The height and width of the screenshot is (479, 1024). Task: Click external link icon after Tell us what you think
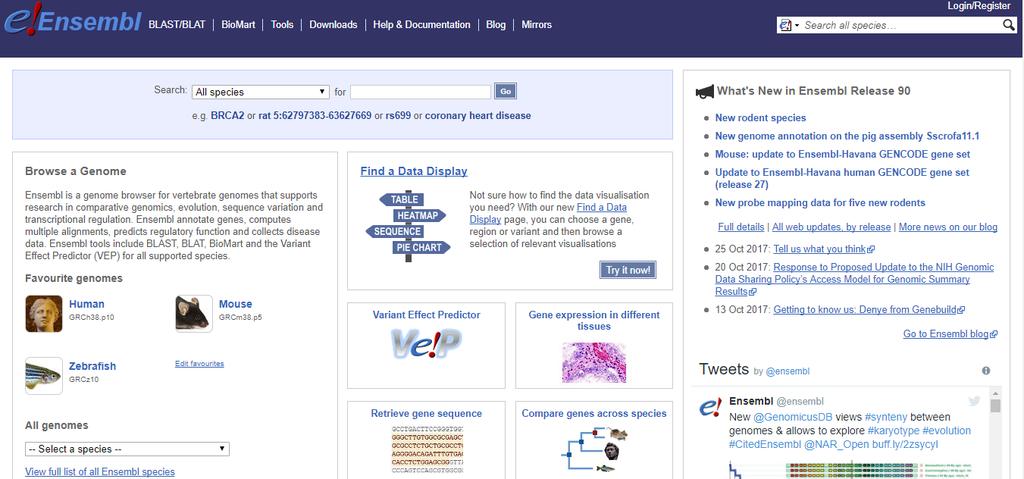871,250
